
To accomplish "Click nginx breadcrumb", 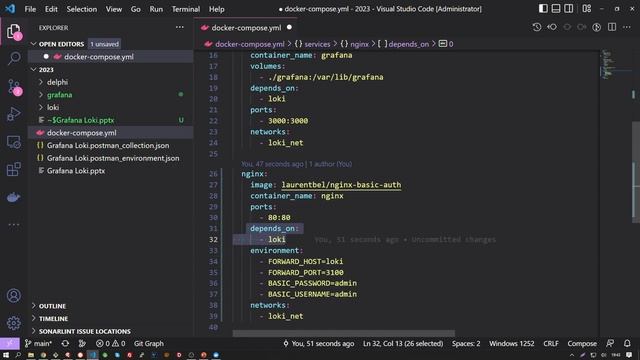I will click(359, 44).
